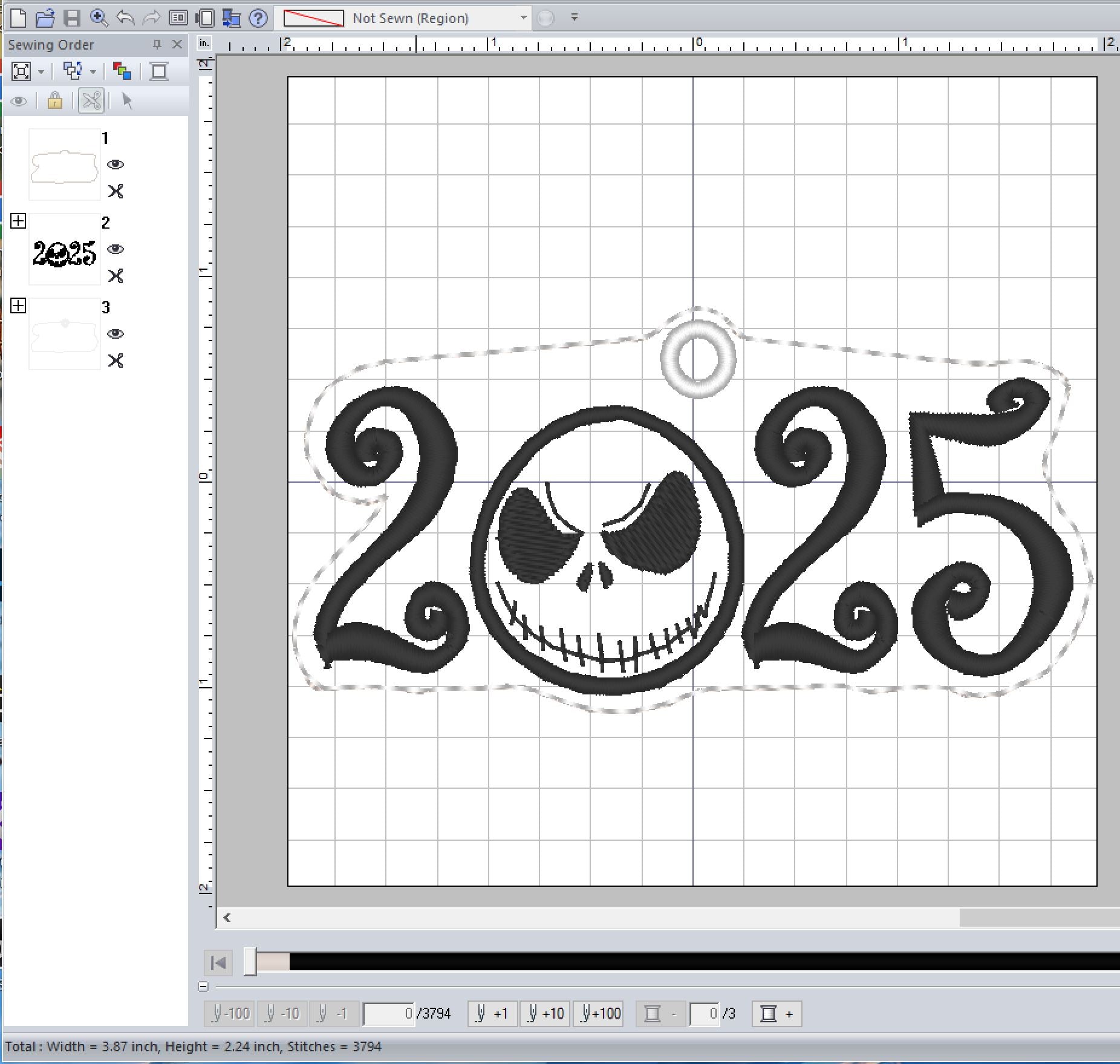Click the lock icon in Sewing Order
1120x1064 pixels.
(x=55, y=100)
